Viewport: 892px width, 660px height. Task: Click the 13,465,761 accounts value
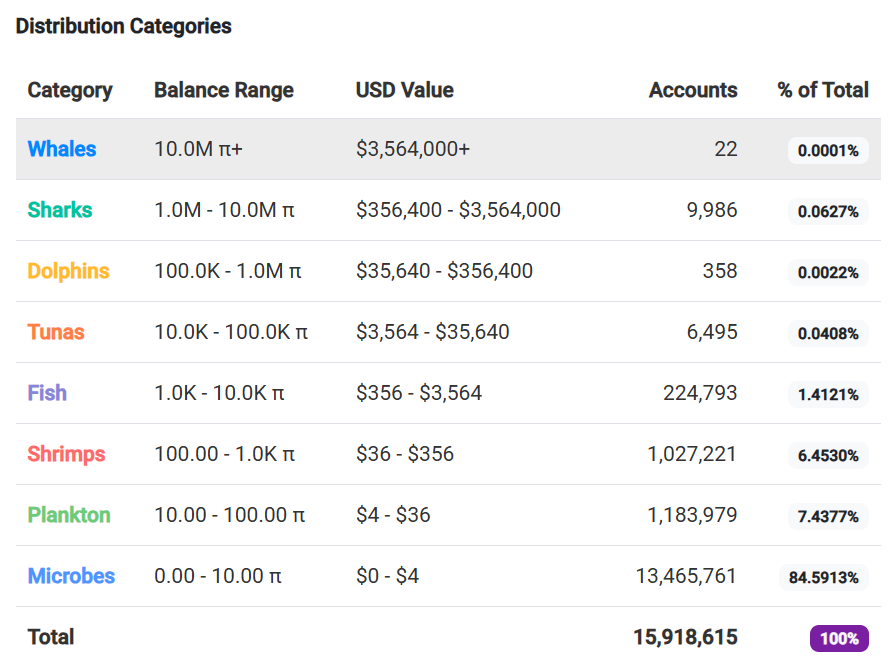[687, 576]
